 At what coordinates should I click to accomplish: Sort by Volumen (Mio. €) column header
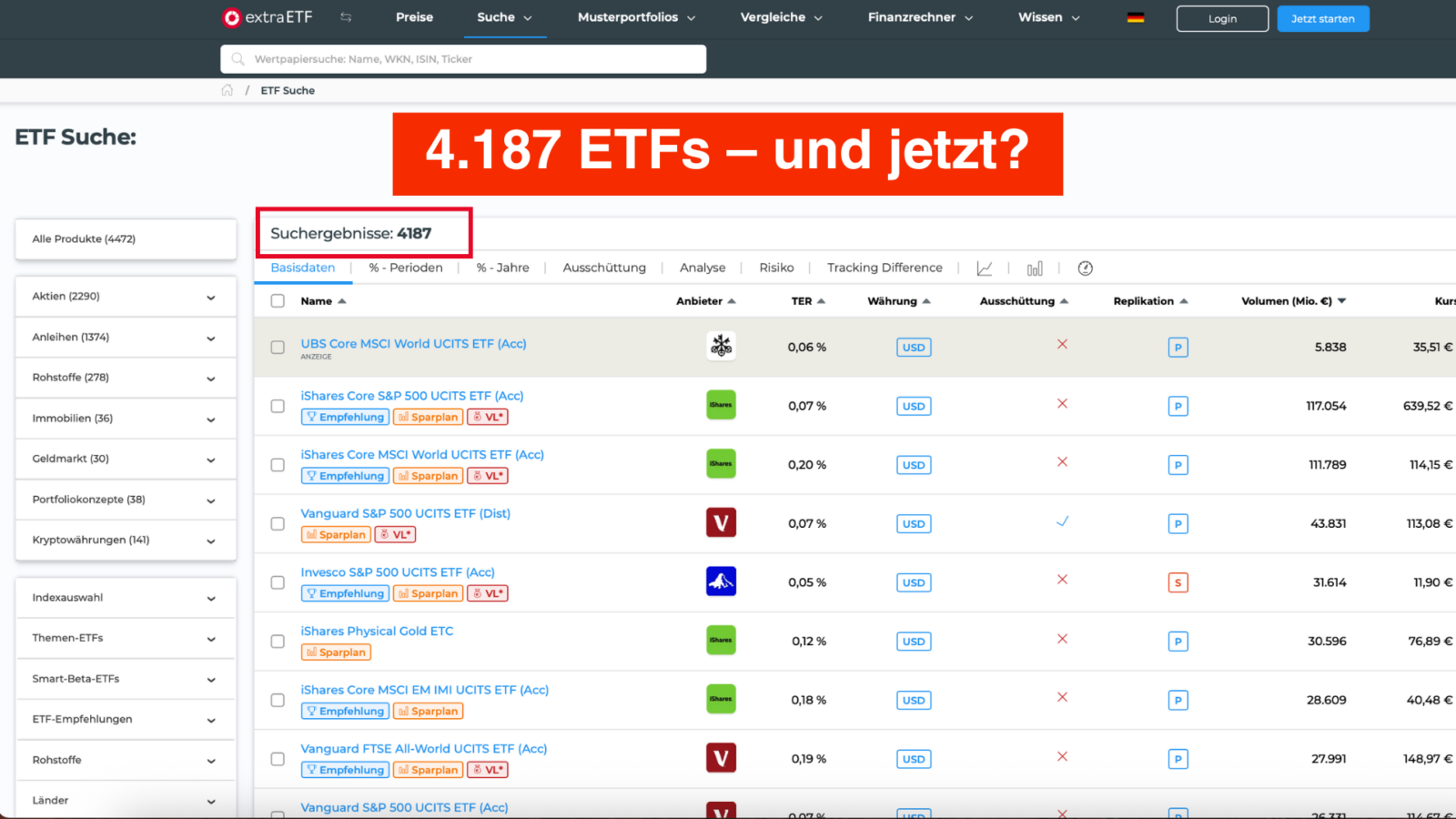click(1293, 301)
